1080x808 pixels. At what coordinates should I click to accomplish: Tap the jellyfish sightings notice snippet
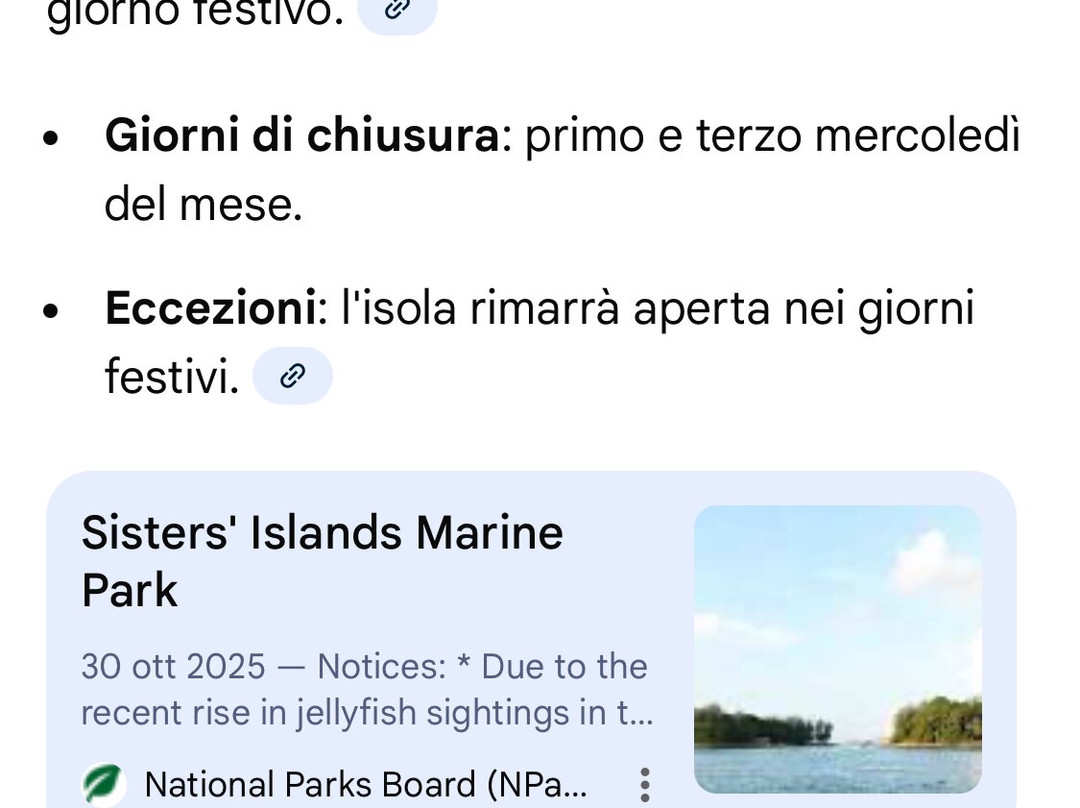[366, 713]
